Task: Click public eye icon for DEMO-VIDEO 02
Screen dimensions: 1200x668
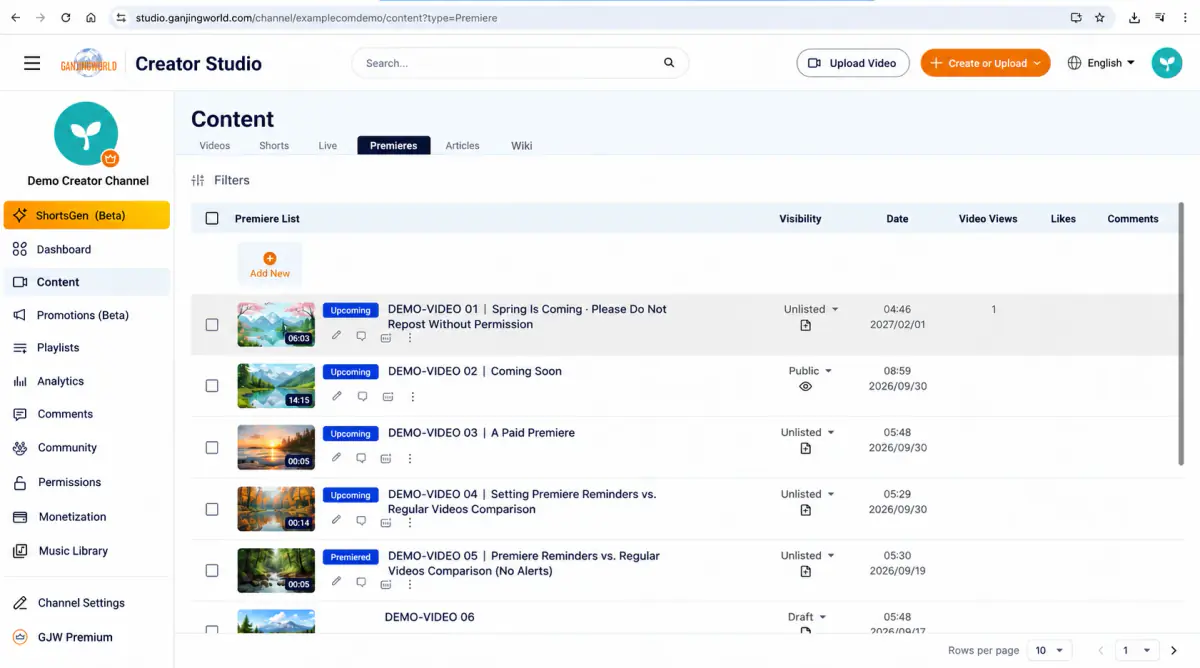Action: click(806, 386)
